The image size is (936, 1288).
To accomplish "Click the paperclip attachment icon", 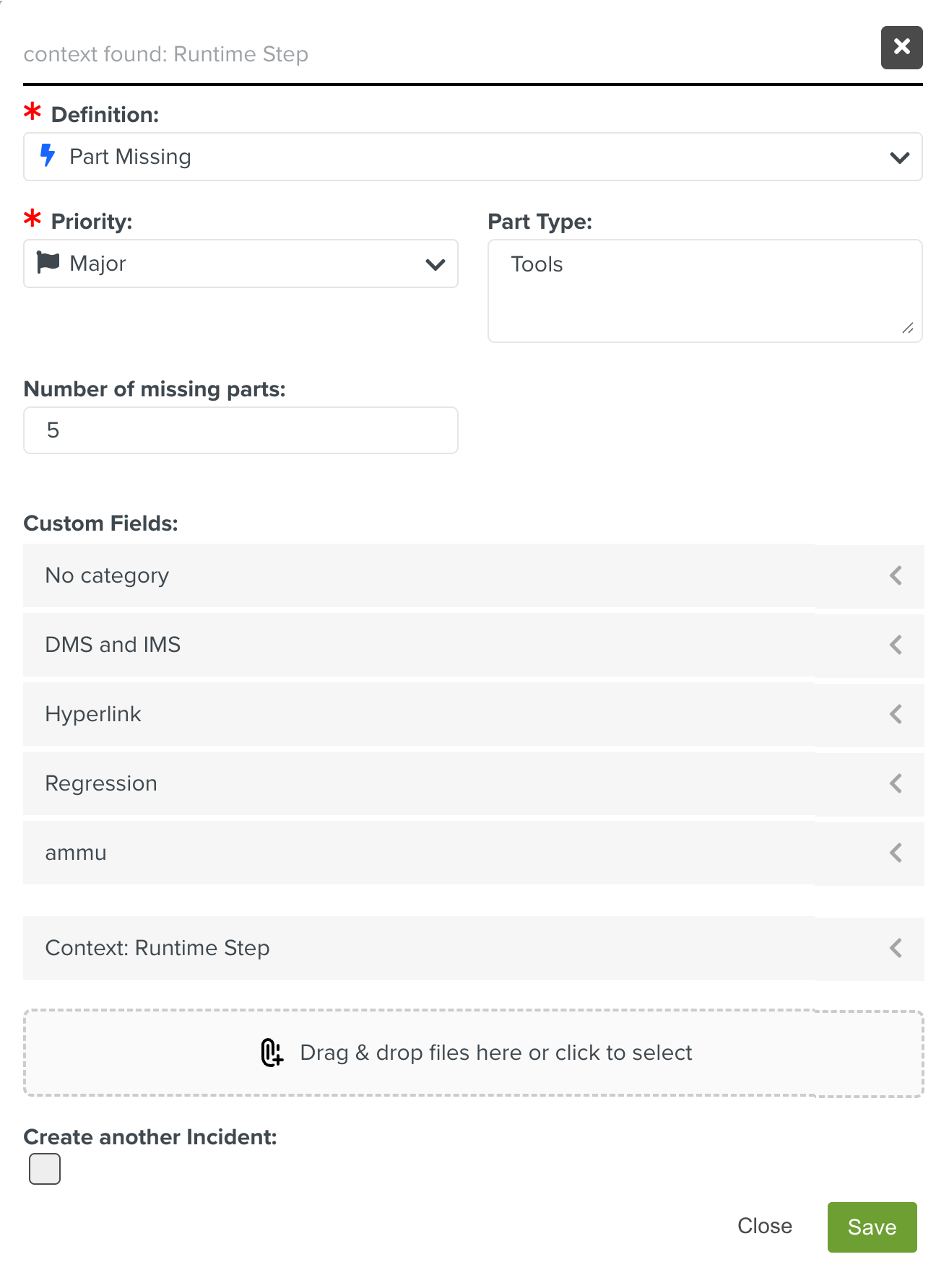I will 272,1053.
